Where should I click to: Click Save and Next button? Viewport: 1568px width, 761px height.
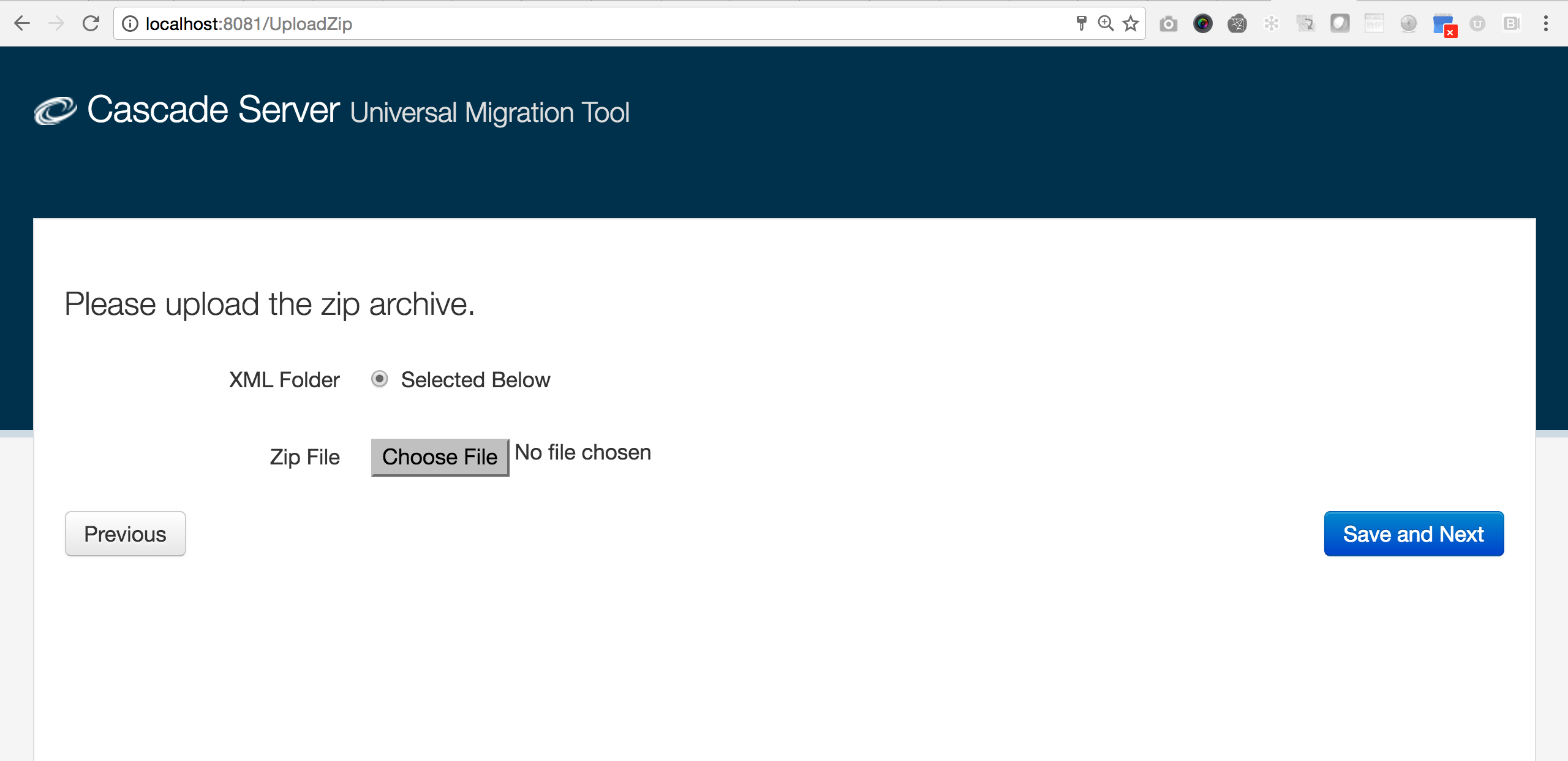[1414, 534]
